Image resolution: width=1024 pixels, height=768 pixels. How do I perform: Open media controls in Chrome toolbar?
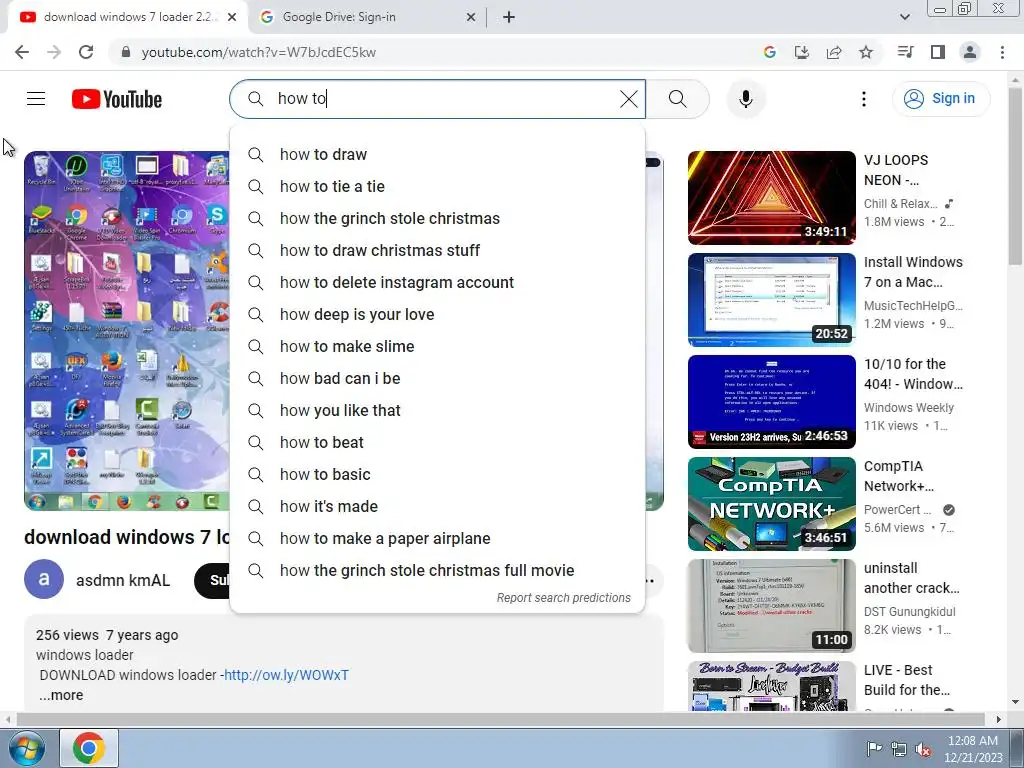[905, 52]
